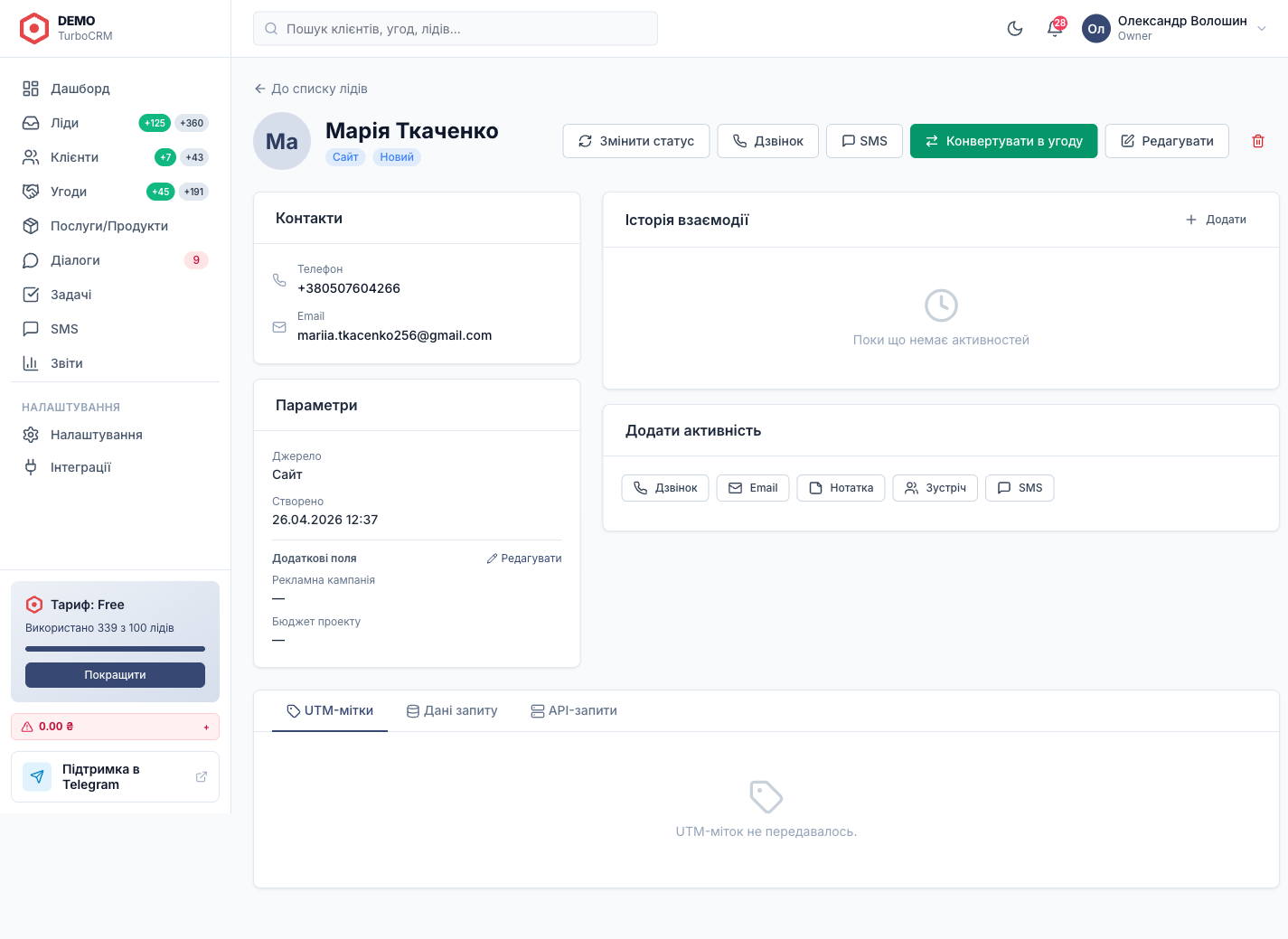Viewport: 1288px width, 939px height.
Task: Click email mariia.tkacenko256@gmail.com
Action: tap(395, 335)
